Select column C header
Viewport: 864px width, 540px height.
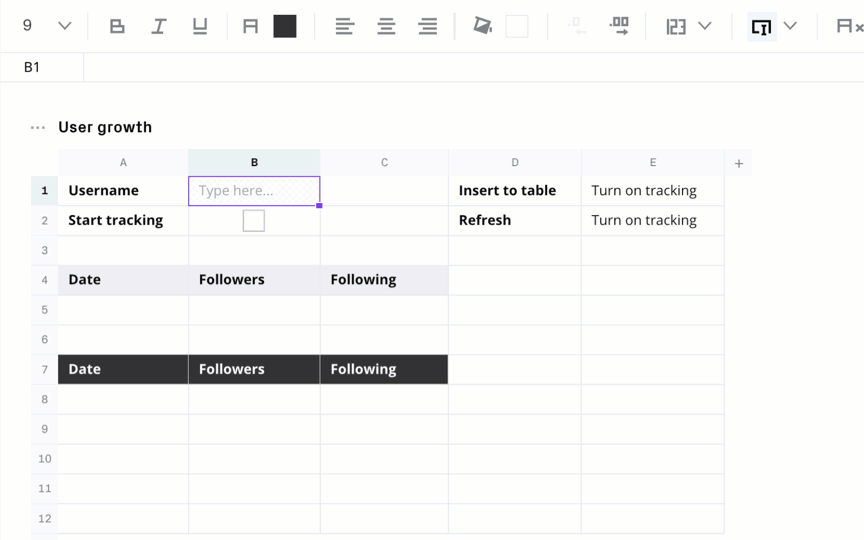click(384, 163)
